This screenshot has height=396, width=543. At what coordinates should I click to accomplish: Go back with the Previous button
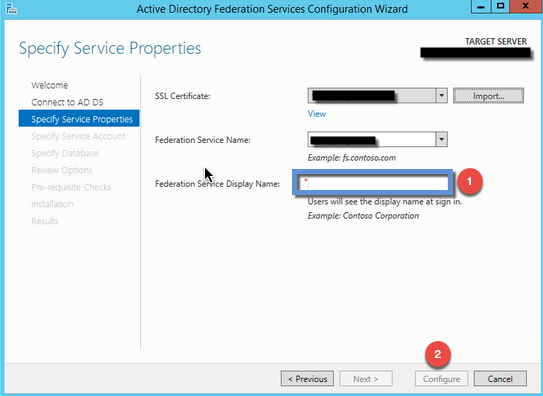[308, 379]
